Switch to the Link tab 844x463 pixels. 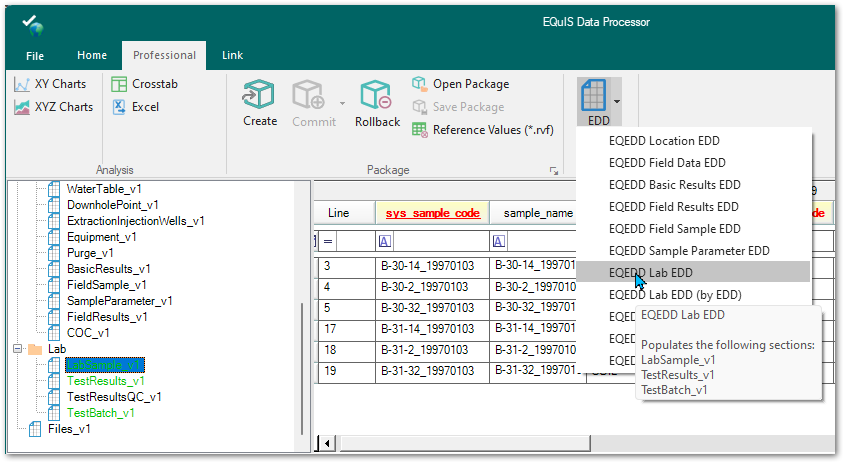(x=233, y=55)
